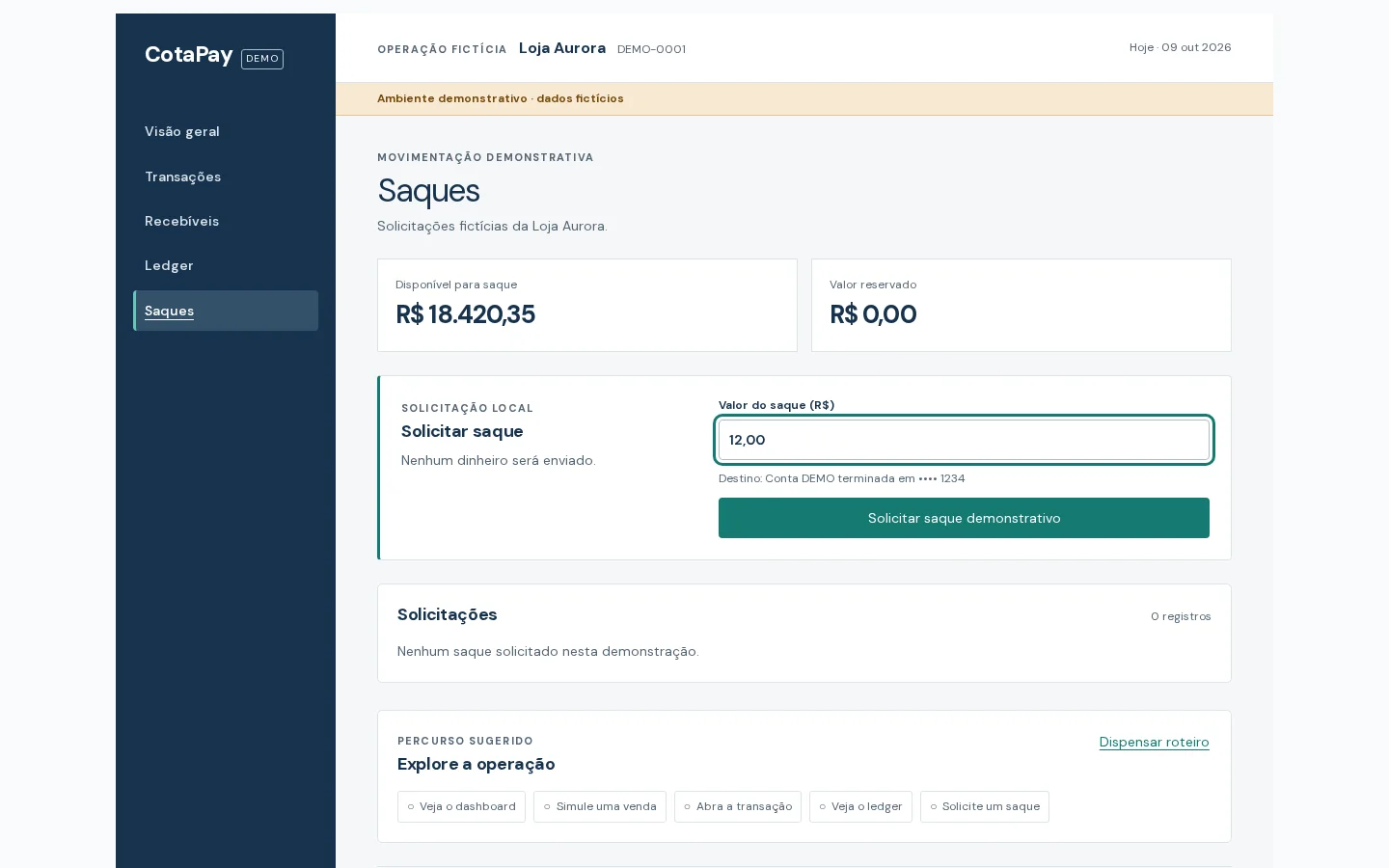The image size is (1389, 868).
Task: Open the Recebíveis section
Action: [x=182, y=221]
